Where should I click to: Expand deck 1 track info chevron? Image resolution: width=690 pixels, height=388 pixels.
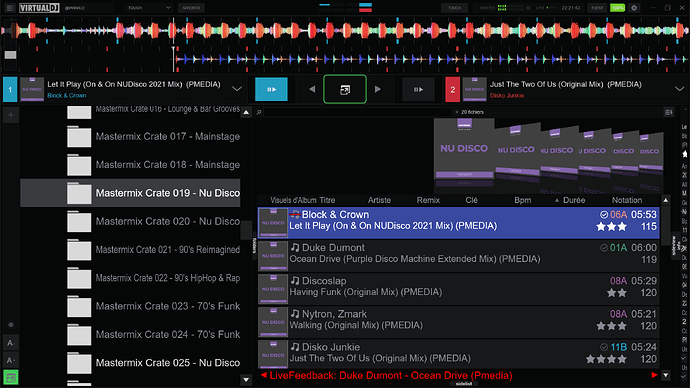pos(237,89)
